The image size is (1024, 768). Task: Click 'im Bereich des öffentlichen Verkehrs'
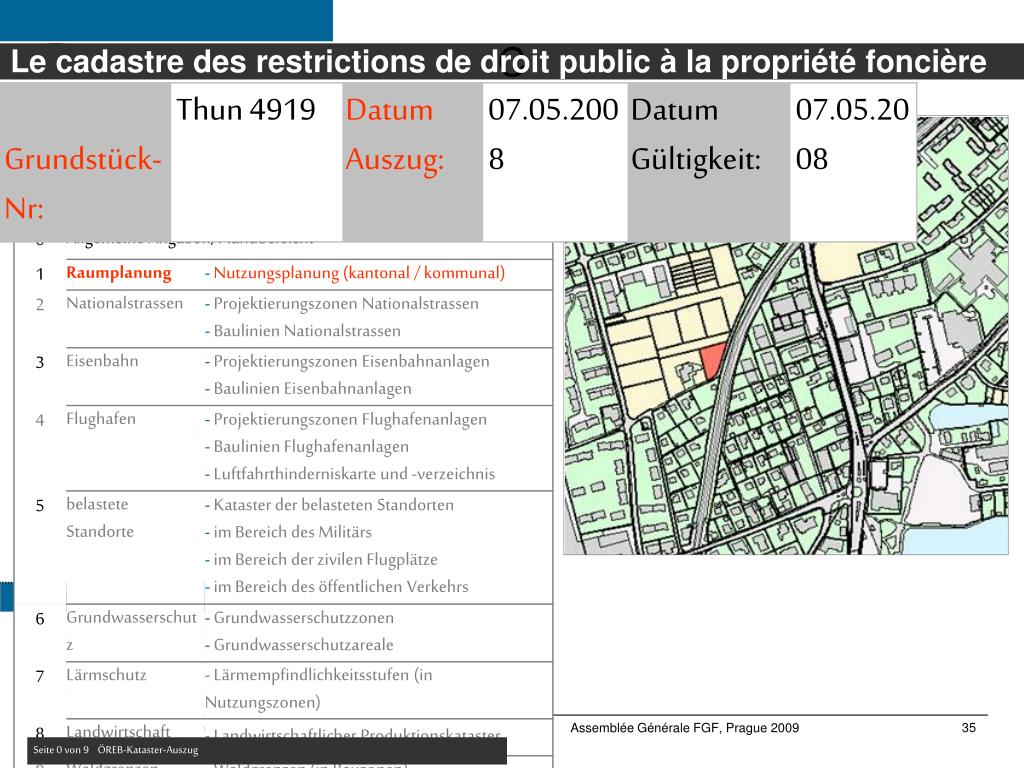[340, 587]
